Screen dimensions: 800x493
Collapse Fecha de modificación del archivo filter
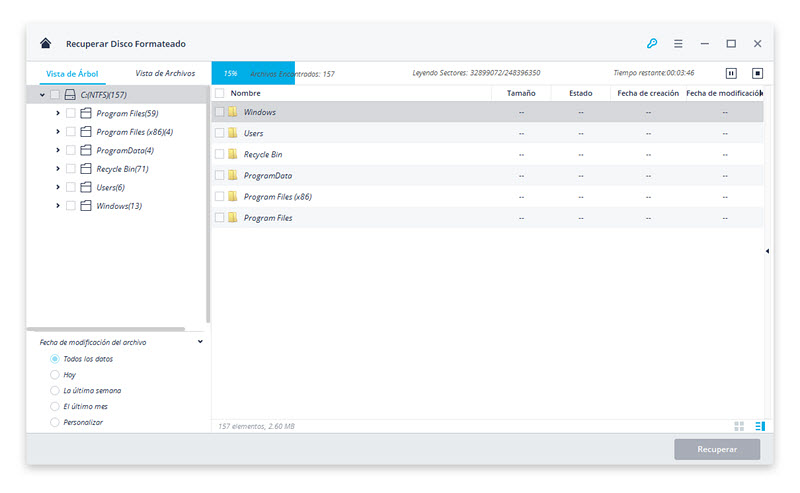(200, 342)
